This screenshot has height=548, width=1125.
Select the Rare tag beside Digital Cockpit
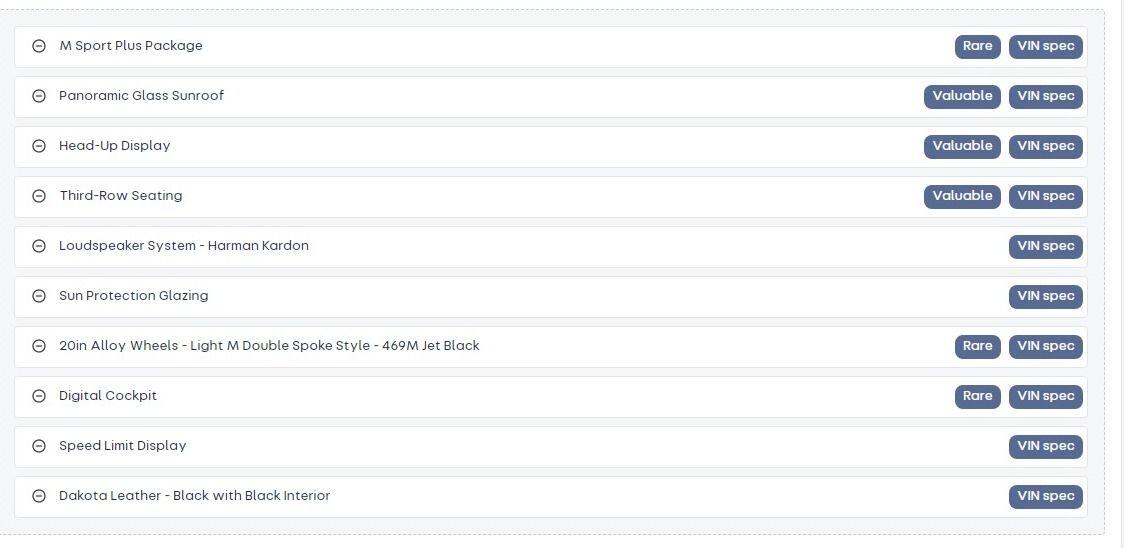(x=977, y=397)
